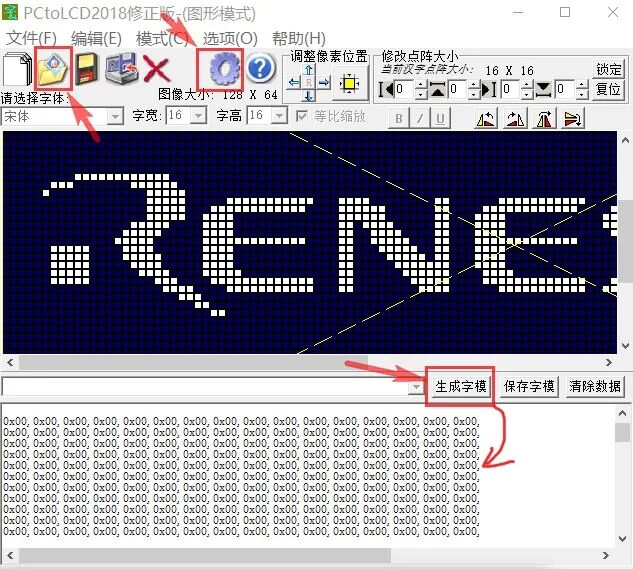
Task: Maximize the PCtoLCD2018 window
Action: coord(565,12)
